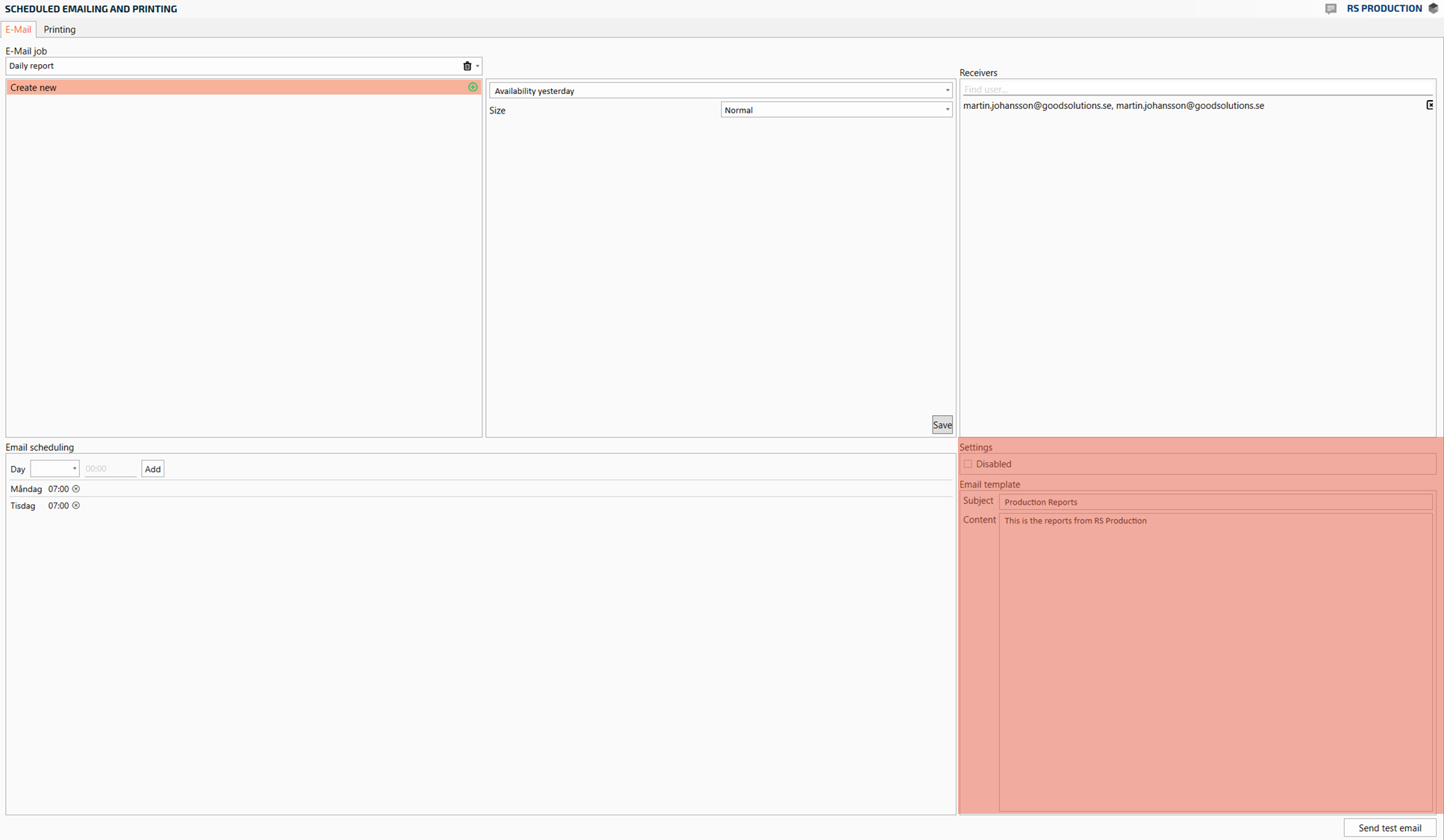
Task: Open the Day selection dropdown
Action: 55,469
